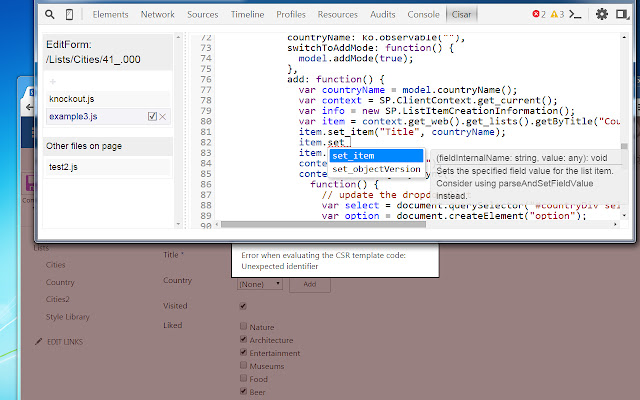Remove example3.js using its X icon
The height and width of the screenshot is (400, 640).
click(x=163, y=117)
